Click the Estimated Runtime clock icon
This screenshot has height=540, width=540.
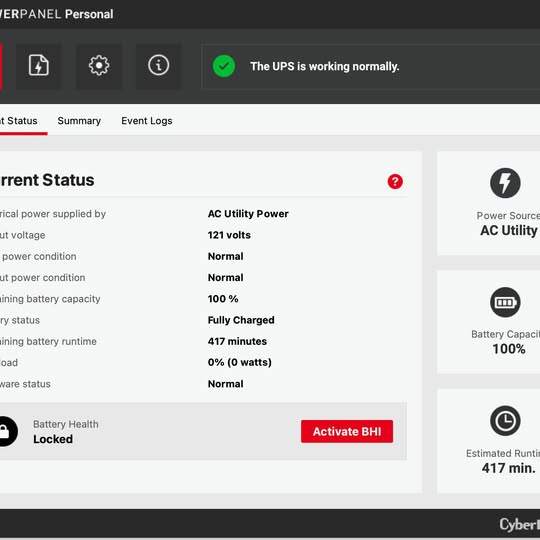[505, 421]
